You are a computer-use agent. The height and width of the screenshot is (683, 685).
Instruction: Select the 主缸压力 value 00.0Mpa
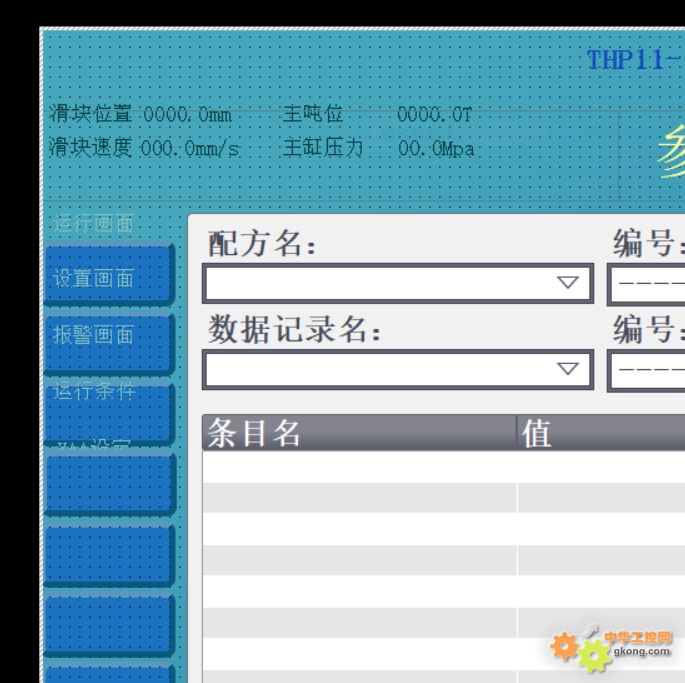[x=436, y=149]
